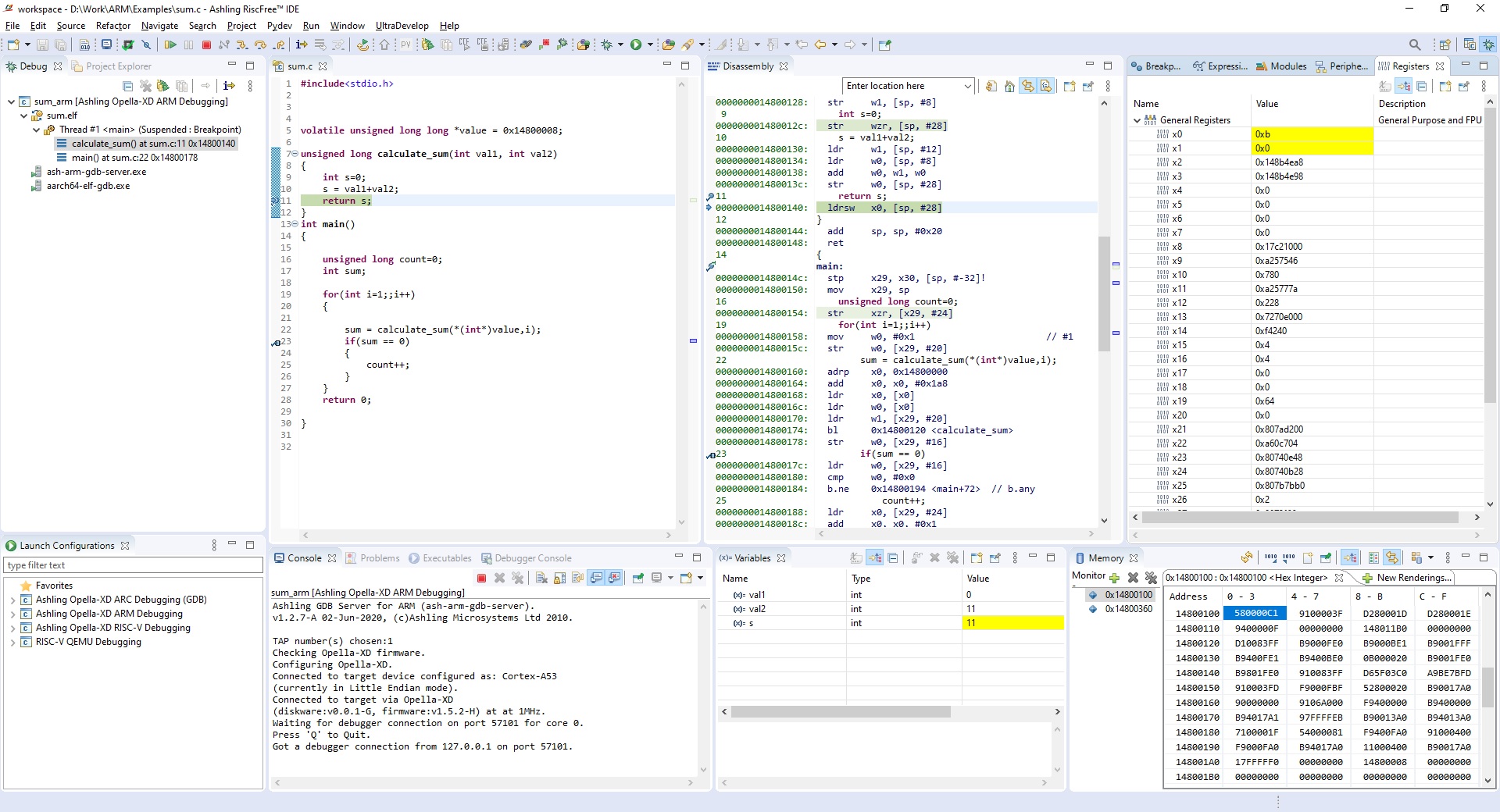This screenshot has width=1500, height=812.
Task: Expand Ashling Opella-XD ARM Debugging launch configuration
Action: 12,614
